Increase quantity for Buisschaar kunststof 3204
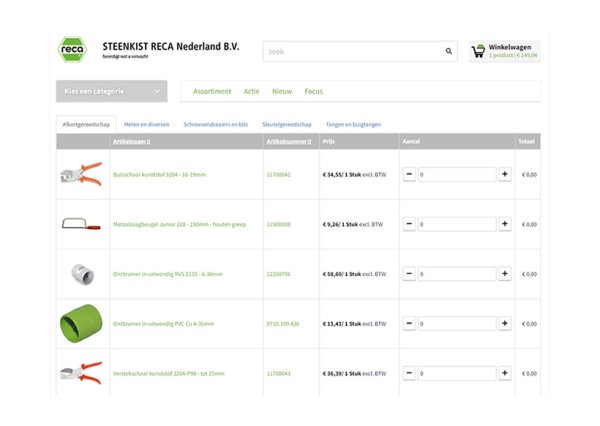600x426 pixels. pos(504,174)
